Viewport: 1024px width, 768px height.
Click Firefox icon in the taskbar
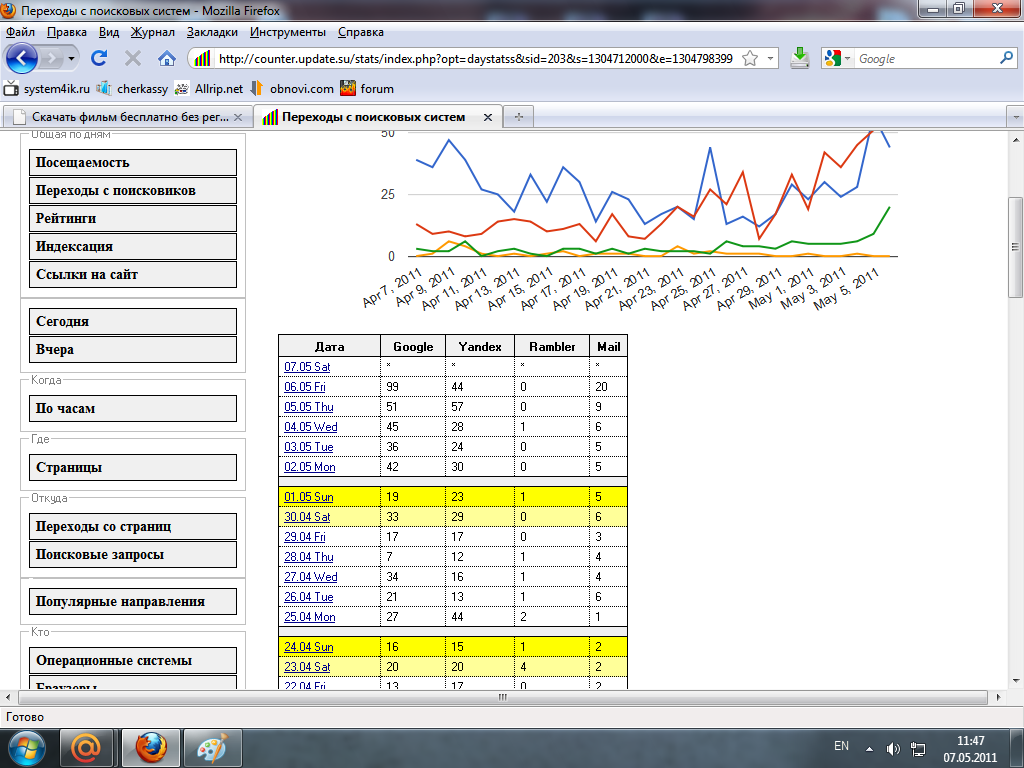(151, 748)
